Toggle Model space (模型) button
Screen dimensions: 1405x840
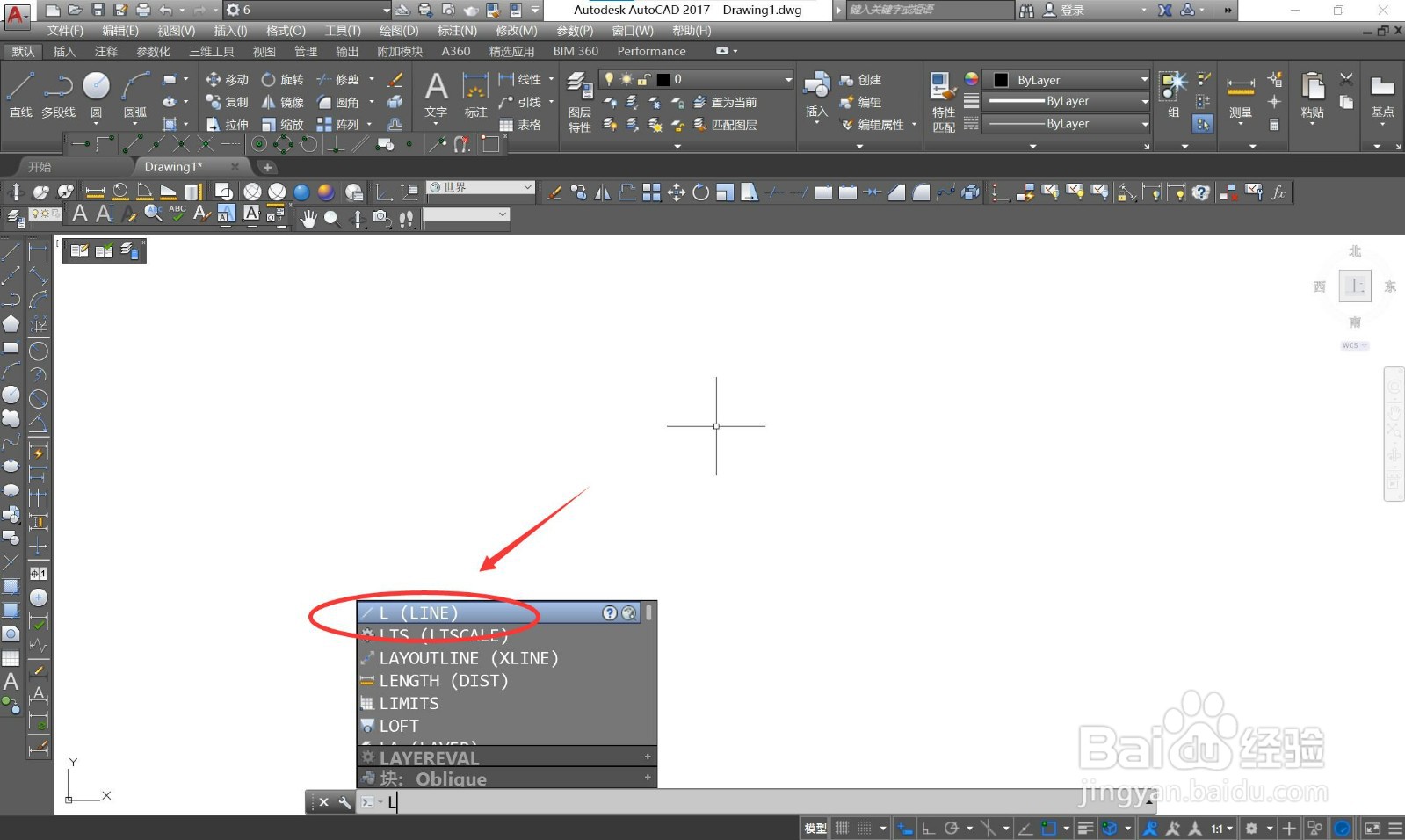click(815, 828)
